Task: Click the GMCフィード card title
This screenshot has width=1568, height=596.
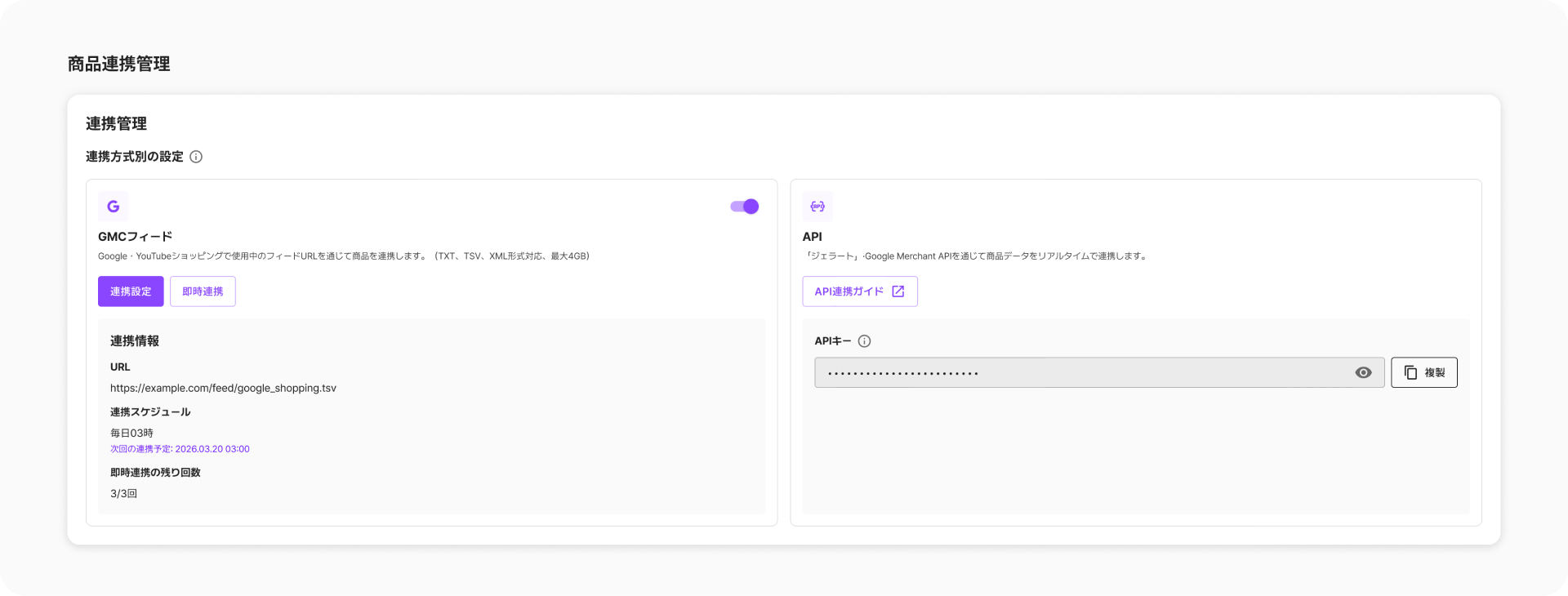Action: (x=135, y=237)
